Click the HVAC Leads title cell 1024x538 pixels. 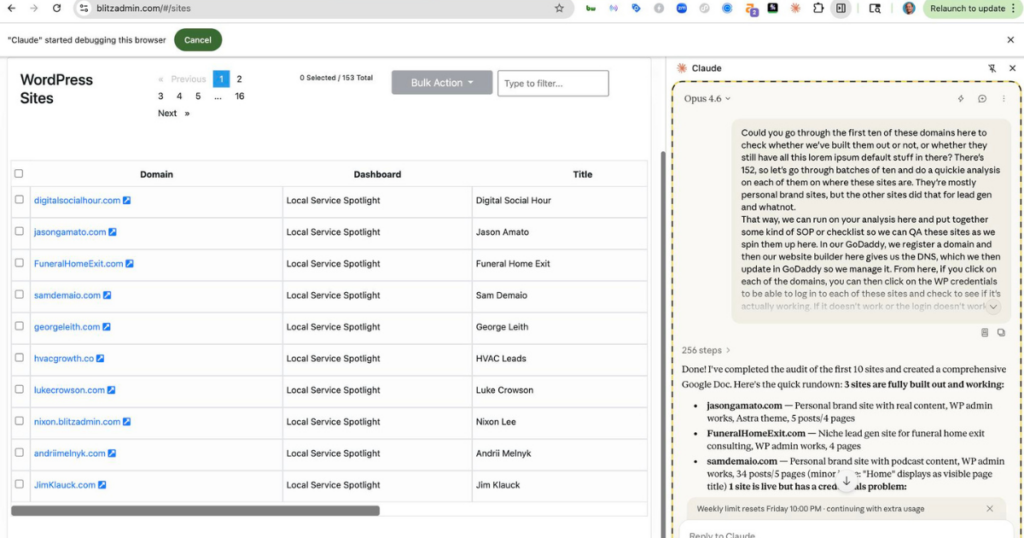(x=559, y=358)
